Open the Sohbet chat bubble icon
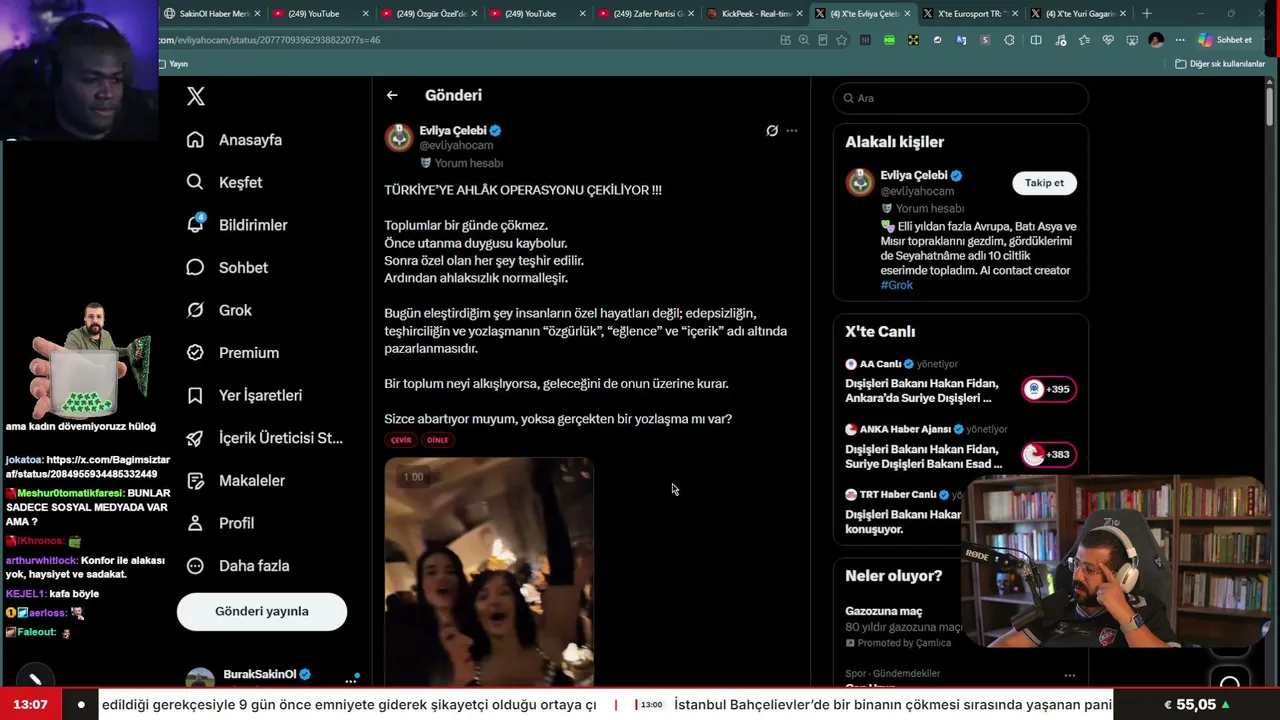The image size is (1280, 720). point(195,267)
